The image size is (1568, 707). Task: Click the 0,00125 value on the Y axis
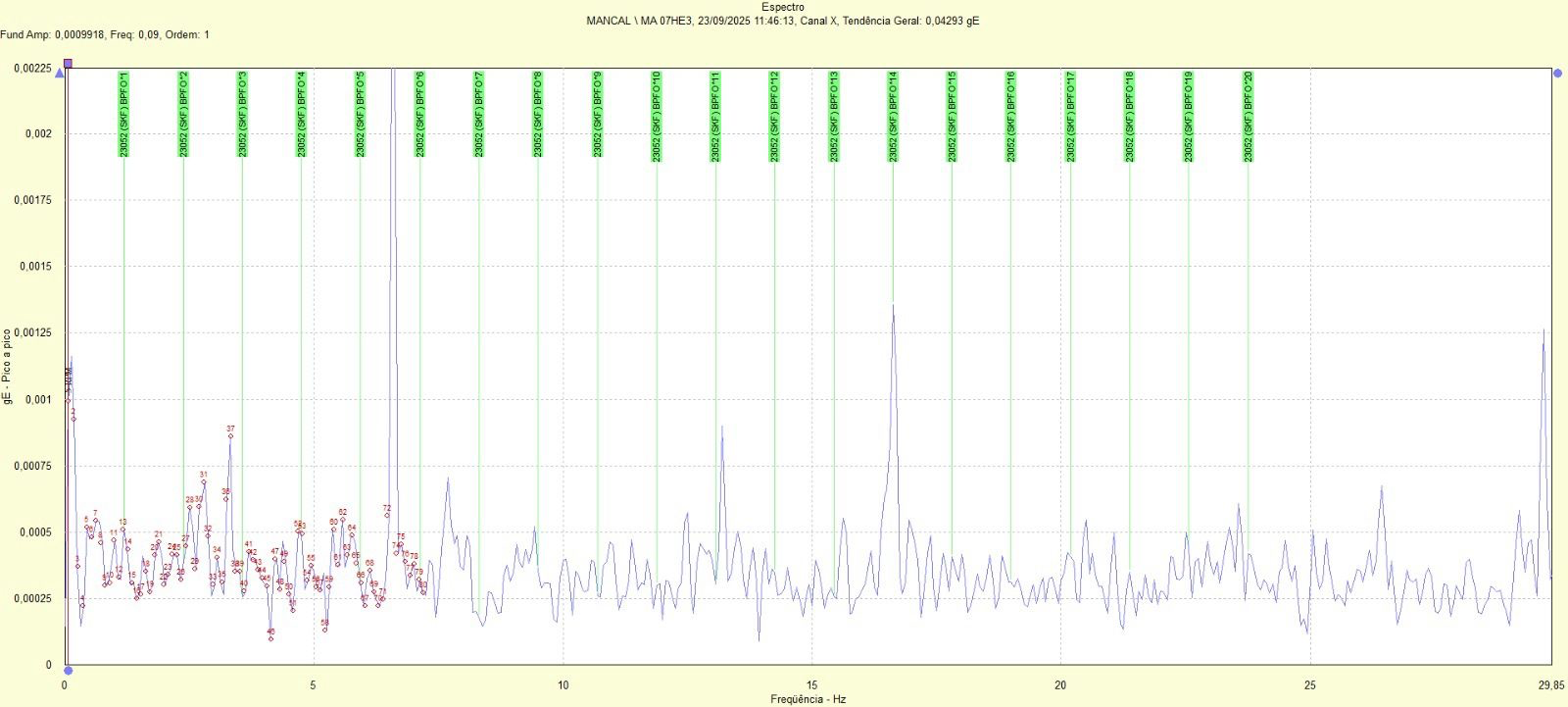click(33, 333)
